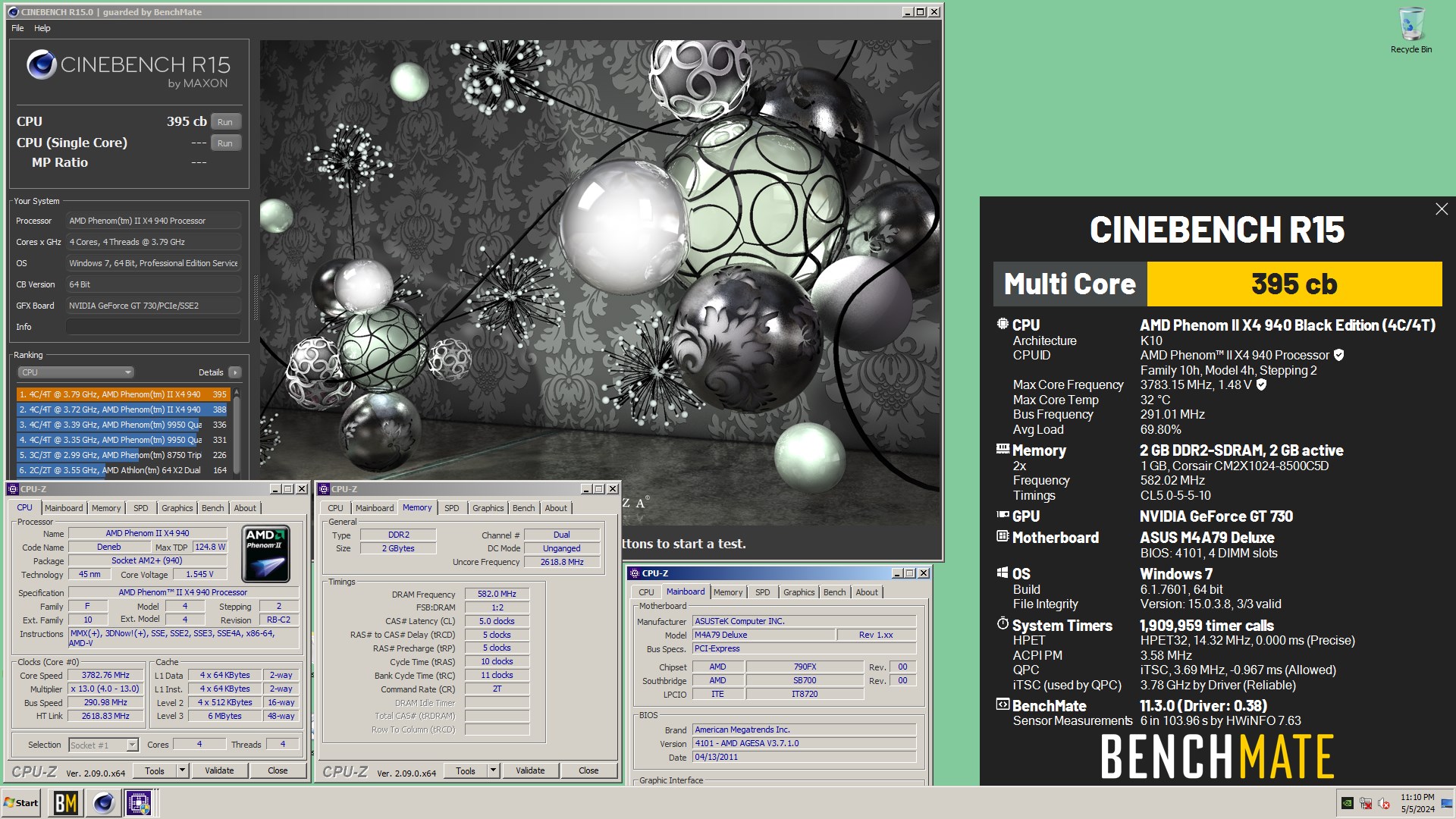The height and width of the screenshot is (819, 1456).
Task: Click Close in CPU-Z Memory window
Action: tap(588, 770)
